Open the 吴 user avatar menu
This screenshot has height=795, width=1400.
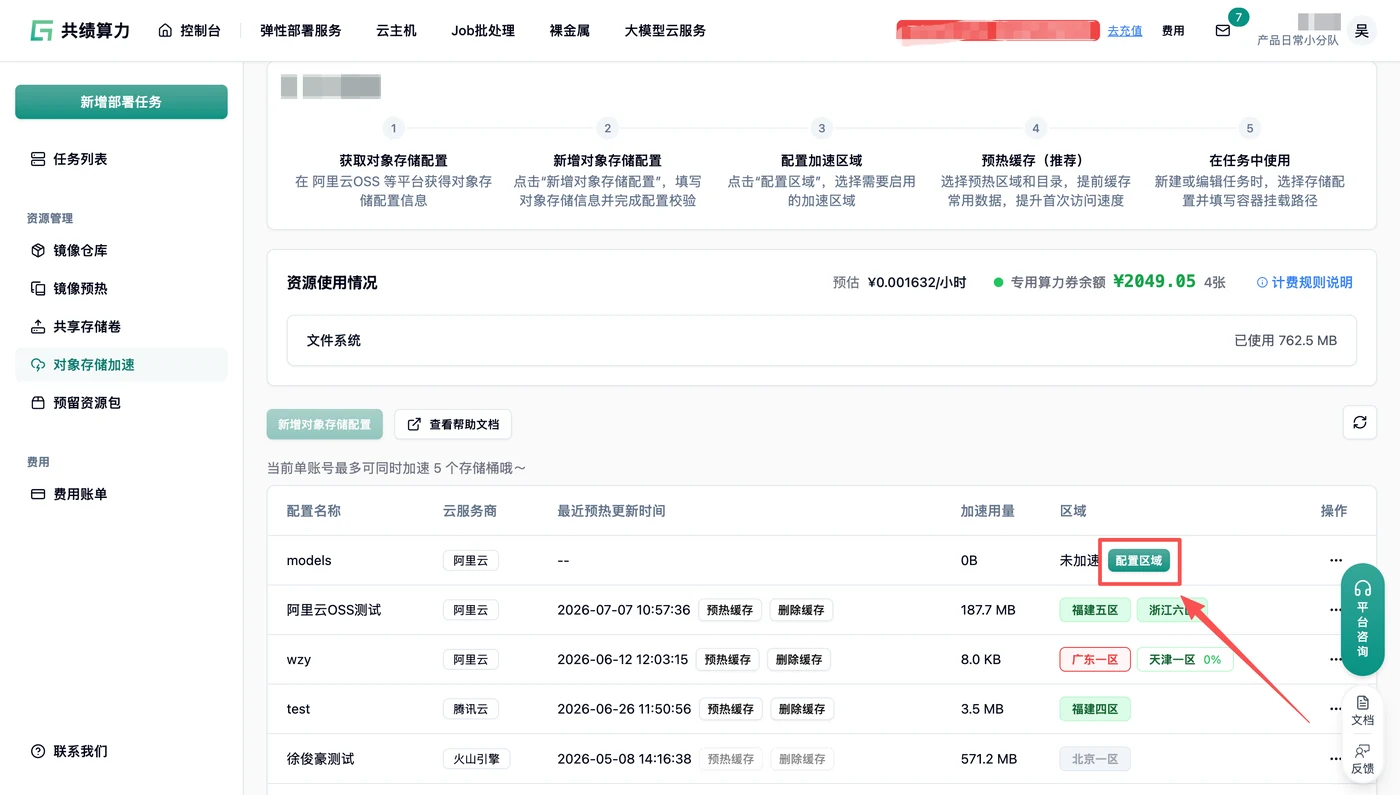[1361, 31]
